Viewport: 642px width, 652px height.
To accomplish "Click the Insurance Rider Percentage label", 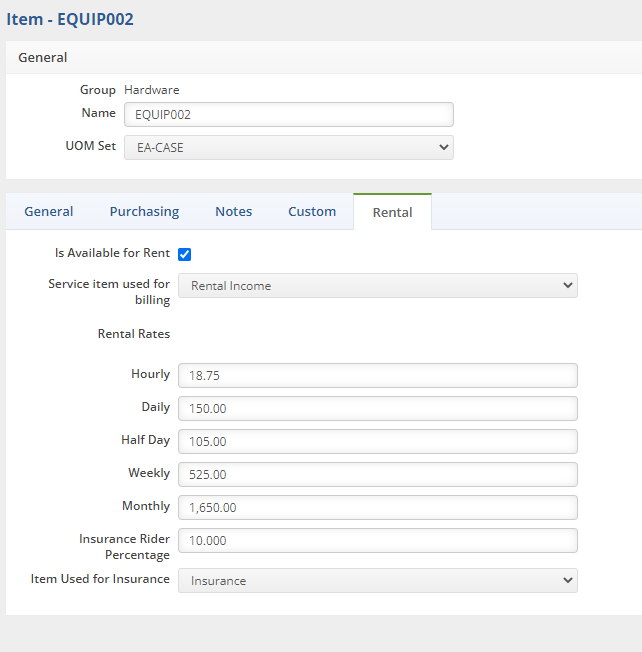I will coord(124,547).
